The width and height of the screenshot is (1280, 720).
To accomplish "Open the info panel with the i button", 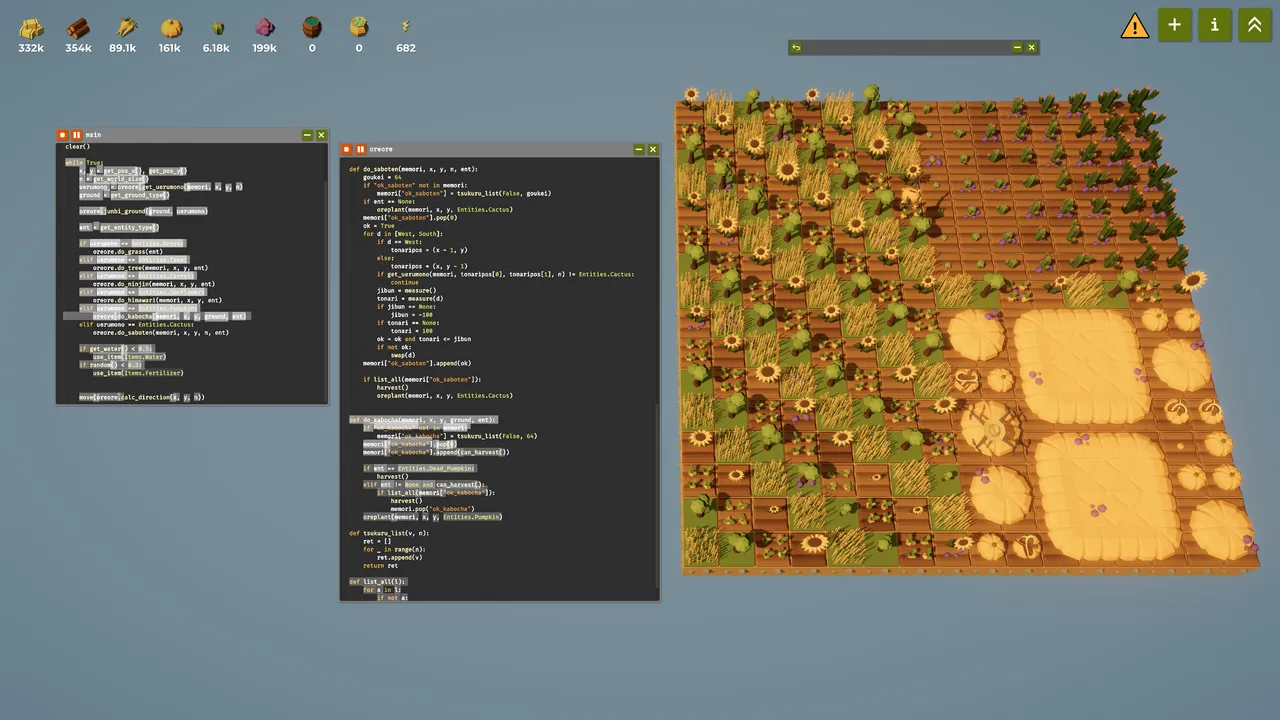I will (x=1214, y=25).
